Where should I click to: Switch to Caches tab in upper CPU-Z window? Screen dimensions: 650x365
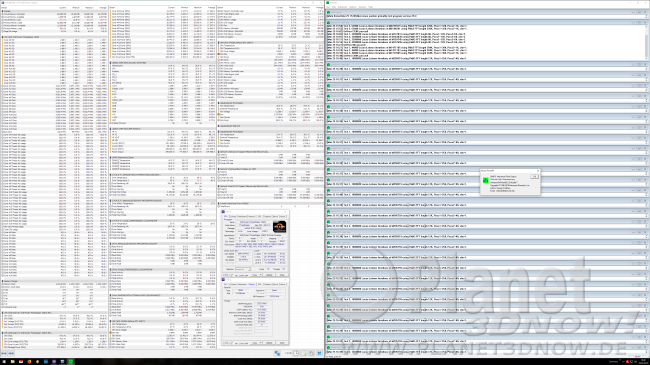click(x=233, y=217)
